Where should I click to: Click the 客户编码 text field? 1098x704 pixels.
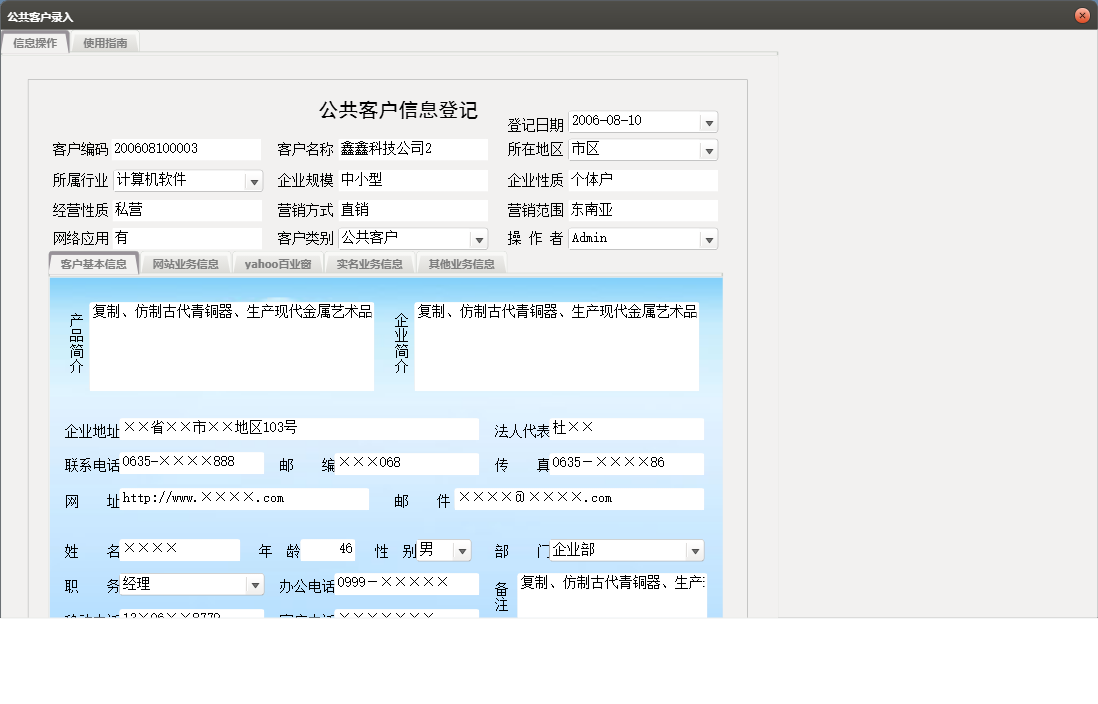[186, 149]
